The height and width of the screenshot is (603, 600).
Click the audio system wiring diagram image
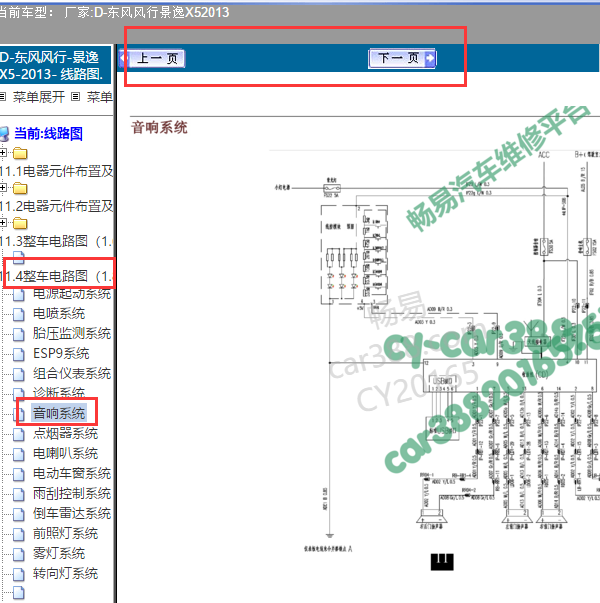click(435, 360)
